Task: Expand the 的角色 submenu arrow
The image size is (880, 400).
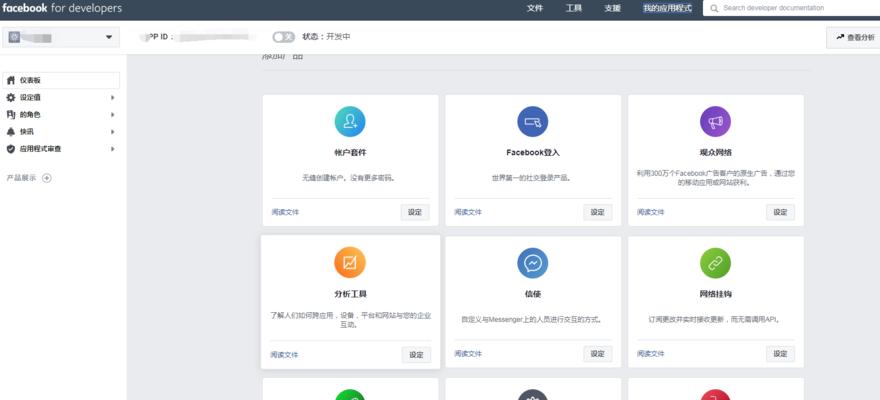Action: pyautogui.click(x=112, y=114)
